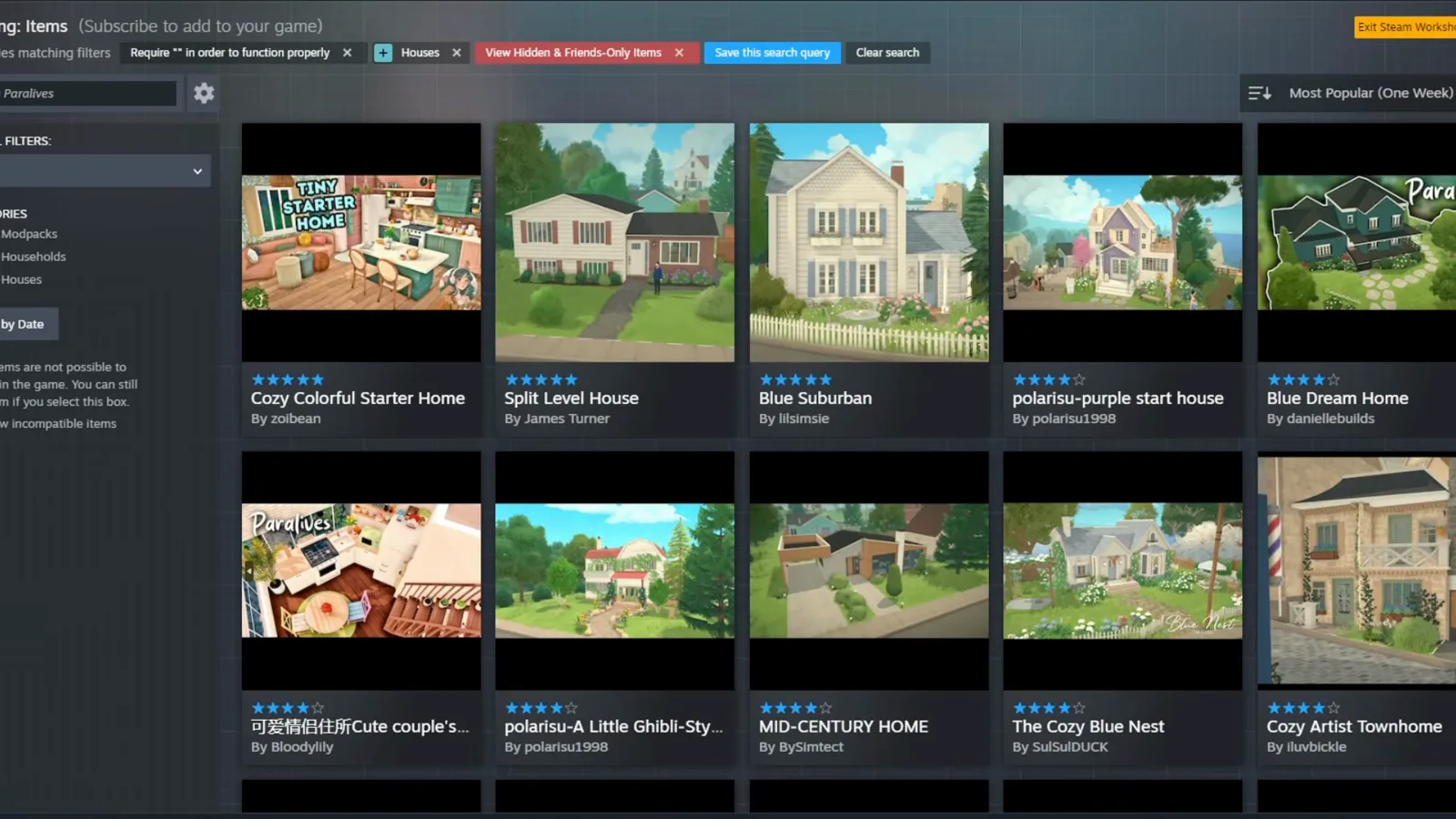Click the Cozy Artist Townhome title
Viewport: 1456px width, 819px height.
pyautogui.click(x=1354, y=726)
